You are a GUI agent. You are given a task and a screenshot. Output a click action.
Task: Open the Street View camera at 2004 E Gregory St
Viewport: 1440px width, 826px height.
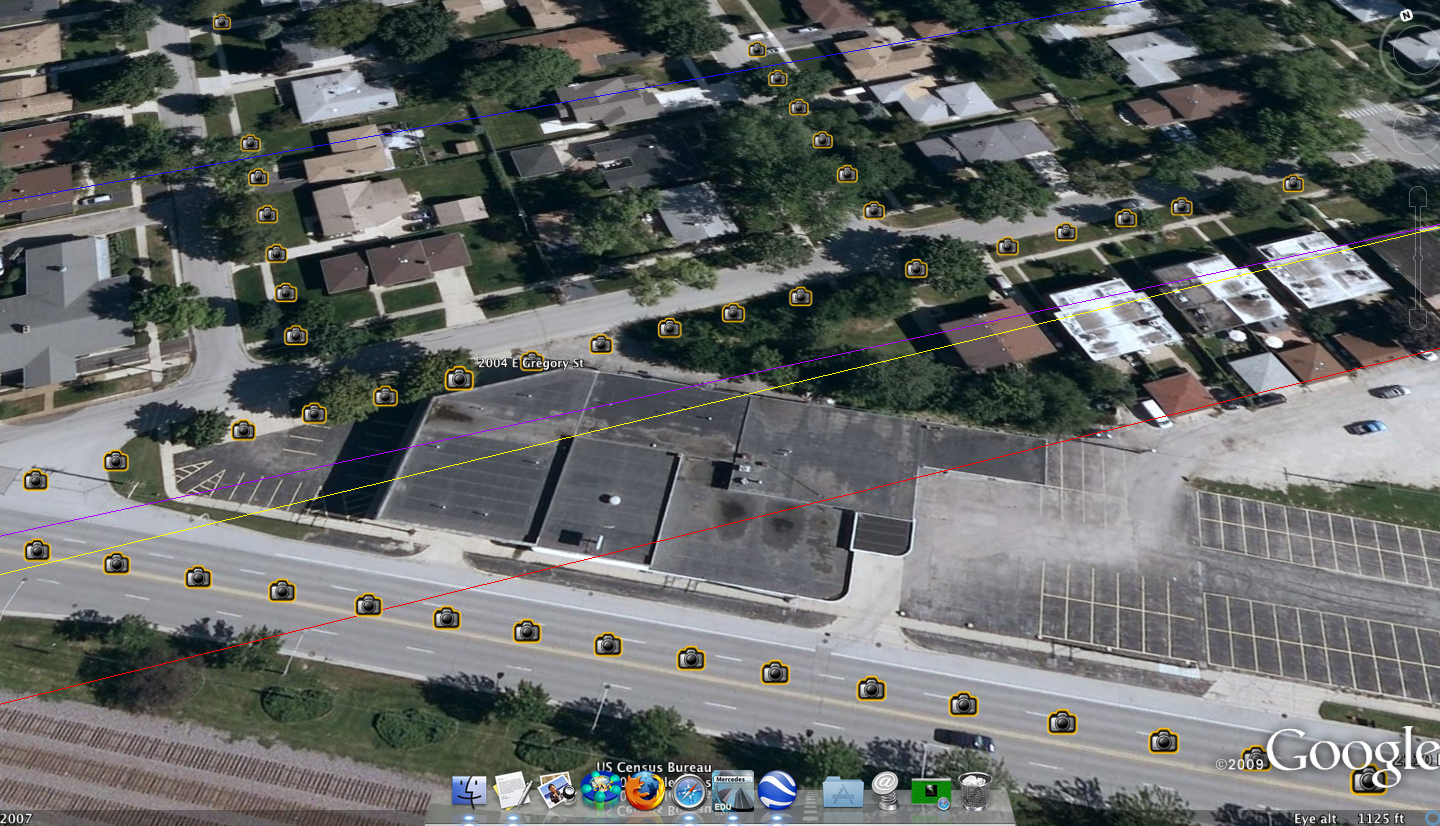point(459,378)
